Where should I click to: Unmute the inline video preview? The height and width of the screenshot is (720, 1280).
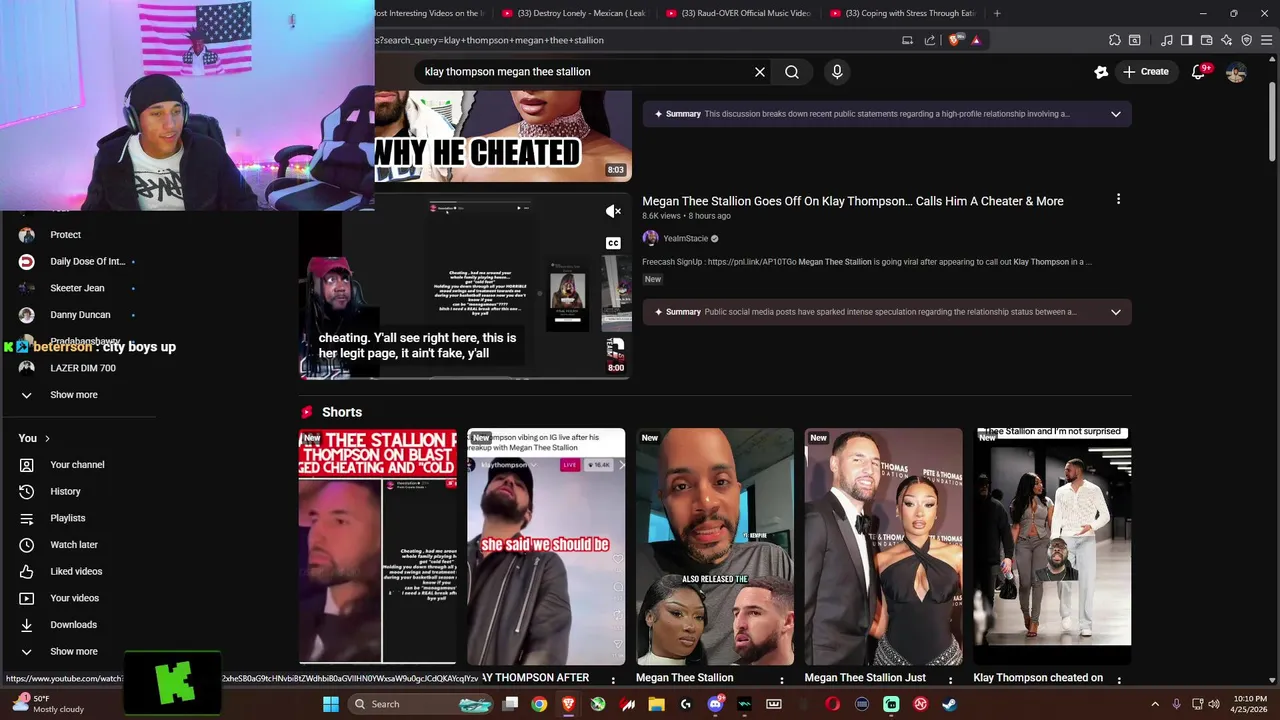coord(614,211)
